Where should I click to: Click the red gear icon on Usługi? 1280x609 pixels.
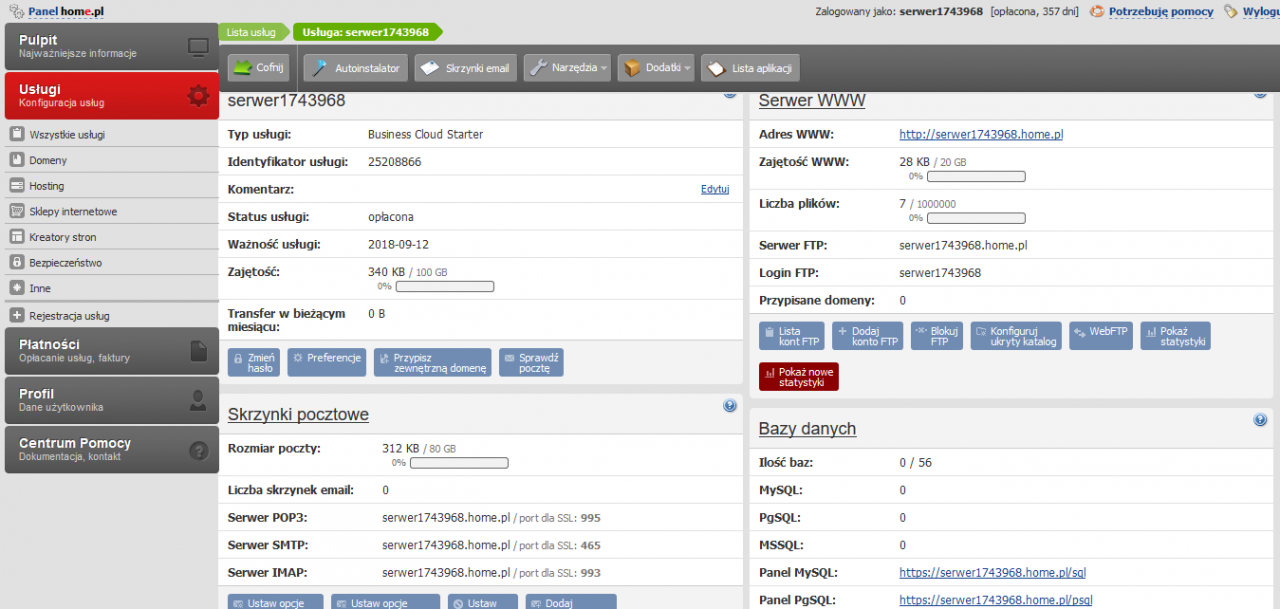(x=198, y=95)
